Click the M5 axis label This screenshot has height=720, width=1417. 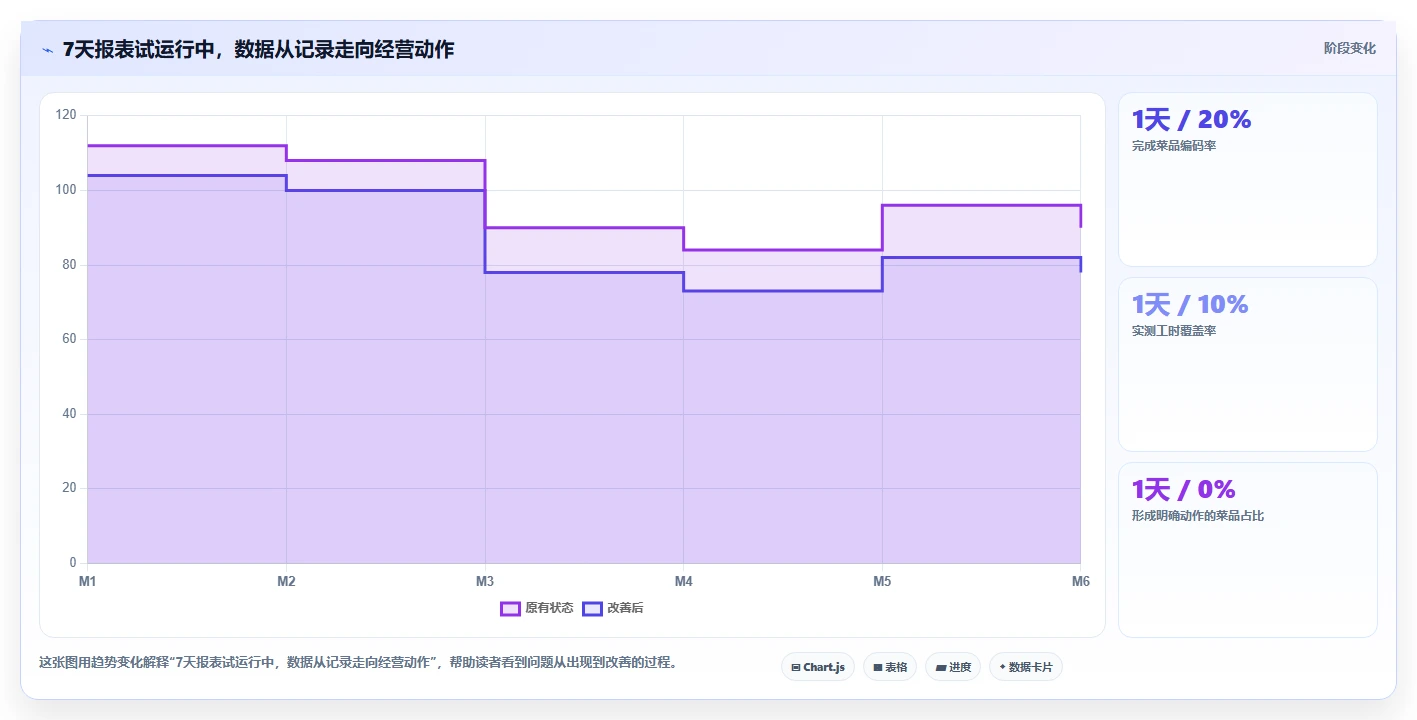pyautogui.click(x=882, y=581)
